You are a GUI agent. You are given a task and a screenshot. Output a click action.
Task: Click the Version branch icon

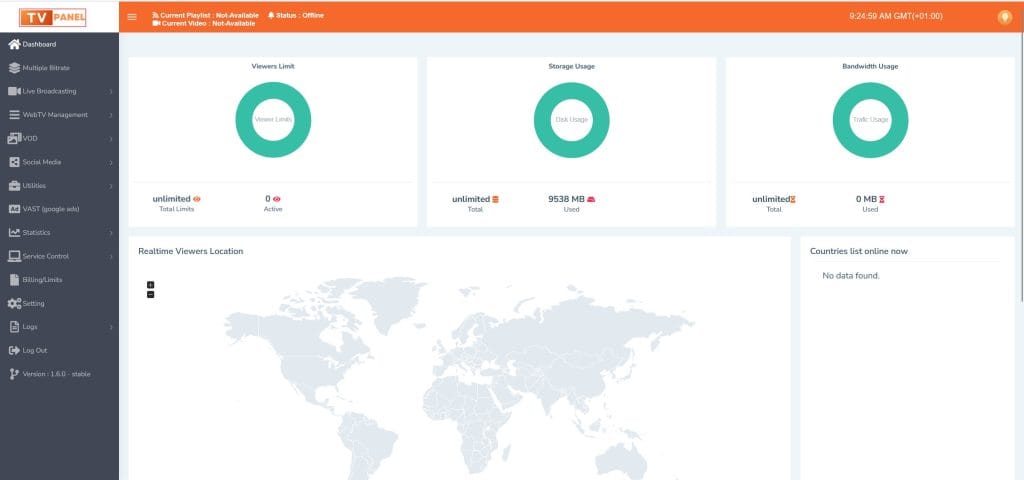point(14,374)
